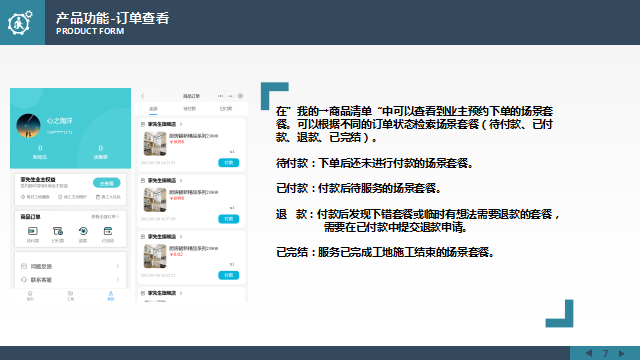Open the 购物车 count in the profile header

pyautogui.click(x=40, y=151)
